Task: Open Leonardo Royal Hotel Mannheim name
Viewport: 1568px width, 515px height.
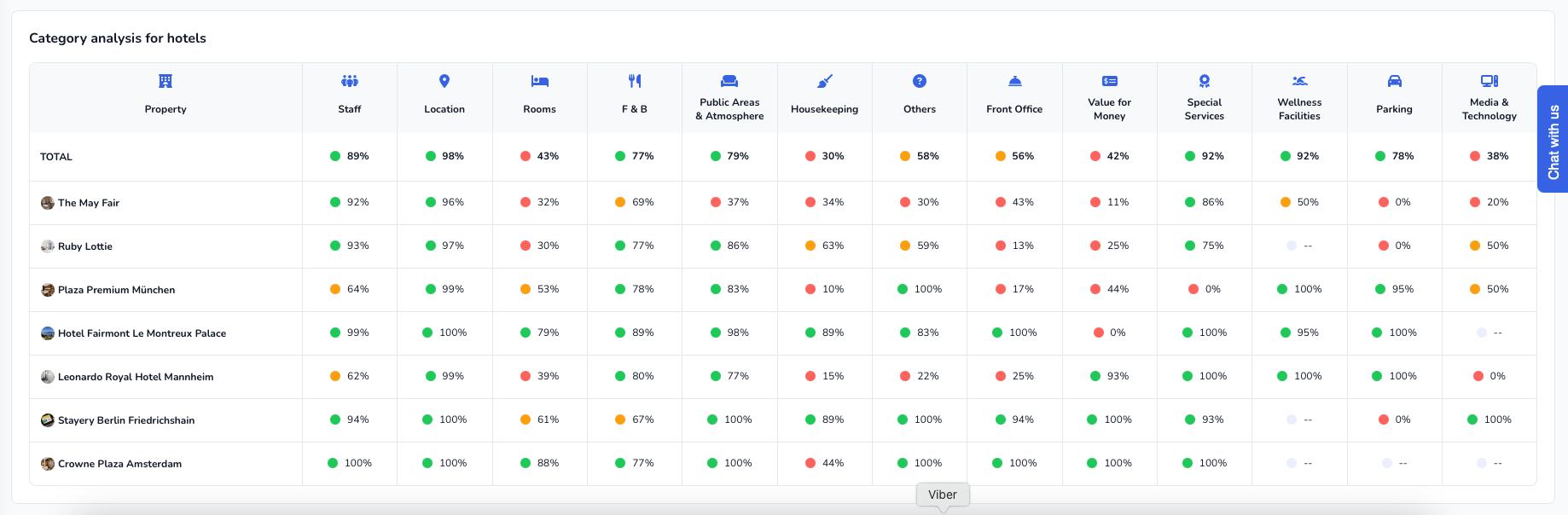Action: pos(136,377)
